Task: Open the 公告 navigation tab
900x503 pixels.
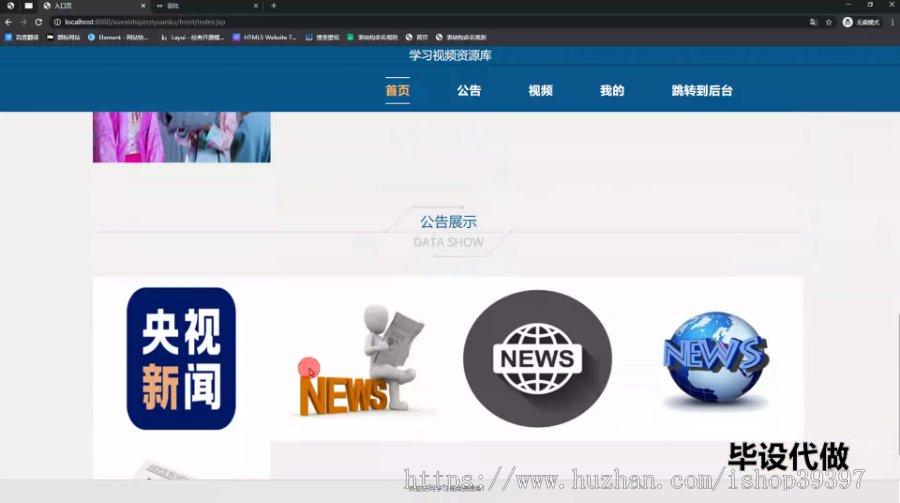Action: coord(469,90)
